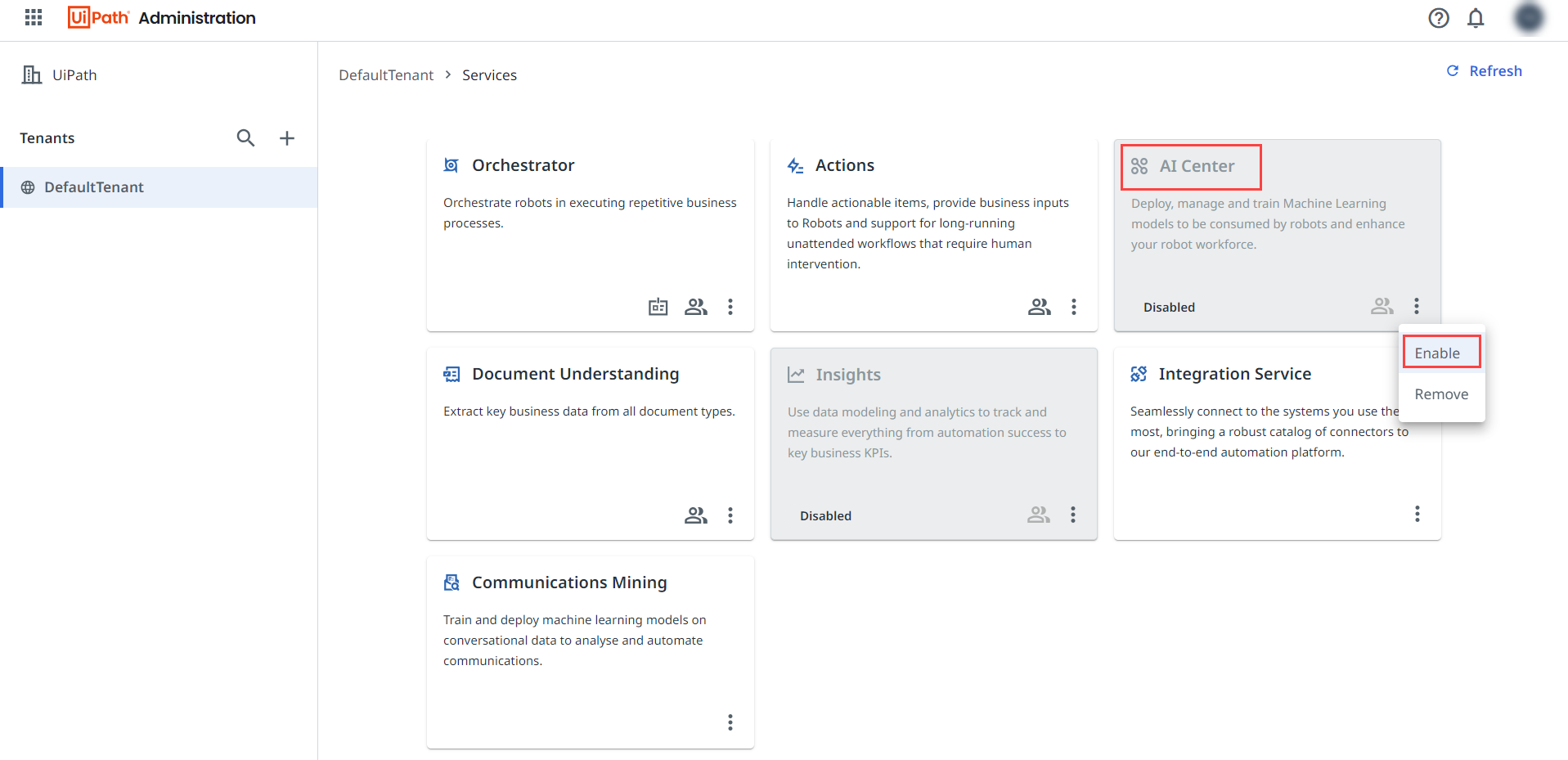
Task: Click the Communications Mining icon
Action: pos(452,582)
